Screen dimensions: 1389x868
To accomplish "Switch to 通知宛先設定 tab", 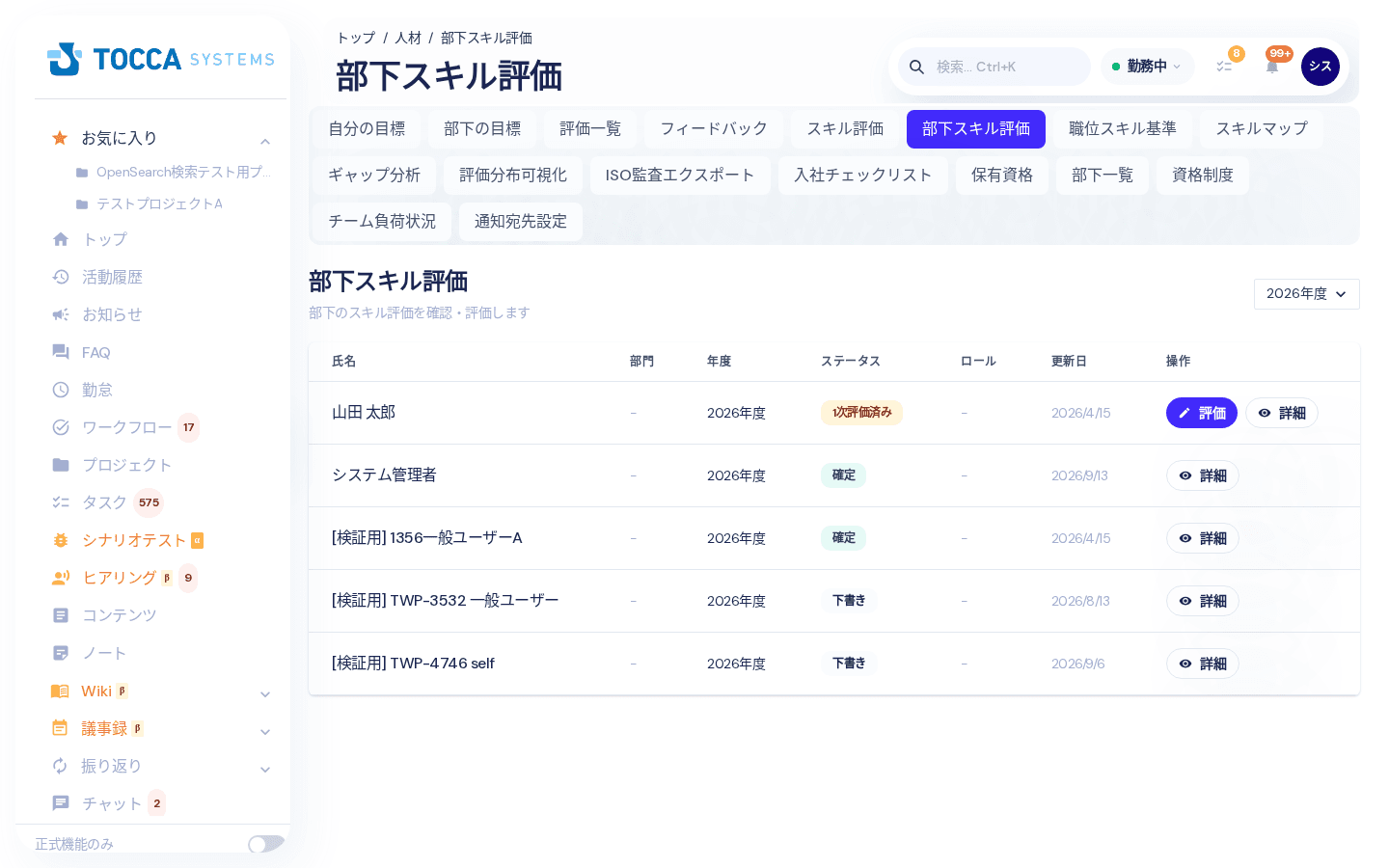I will [x=521, y=222].
